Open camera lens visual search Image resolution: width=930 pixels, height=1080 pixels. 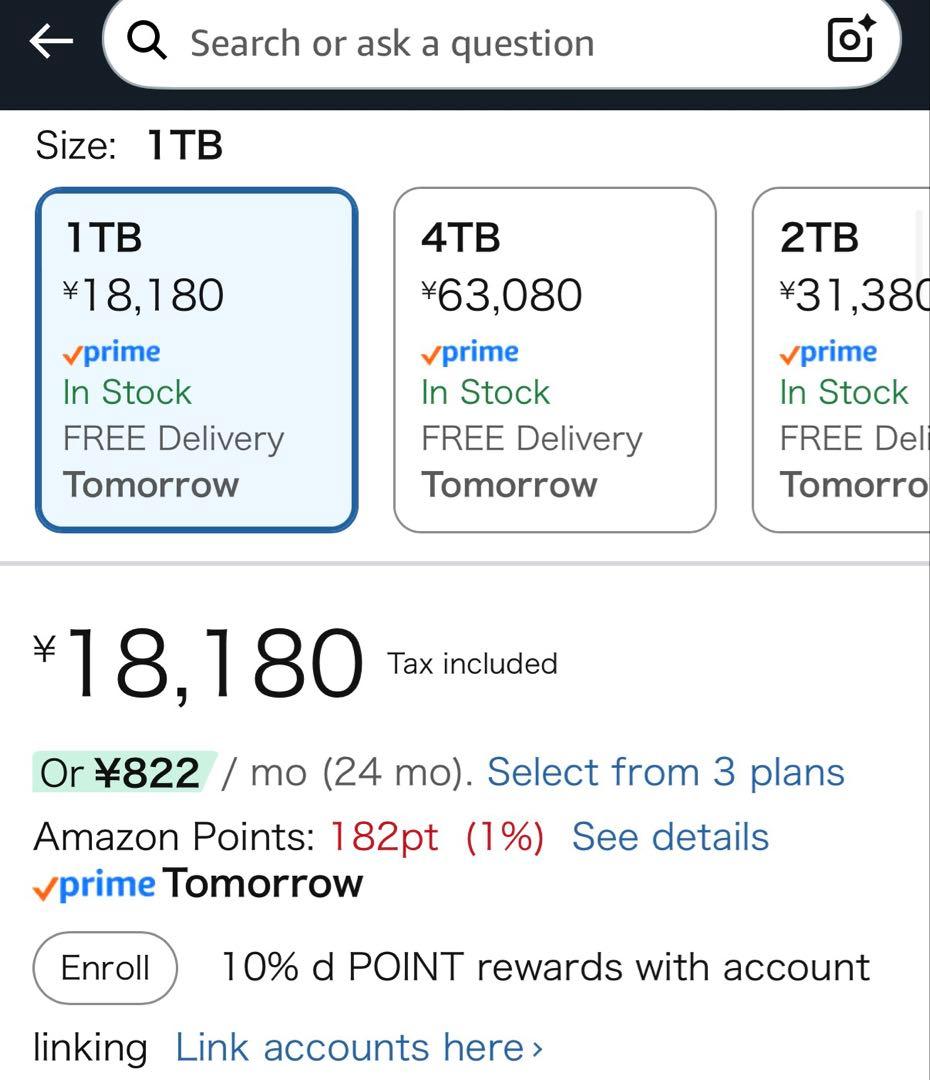[851, 41]
